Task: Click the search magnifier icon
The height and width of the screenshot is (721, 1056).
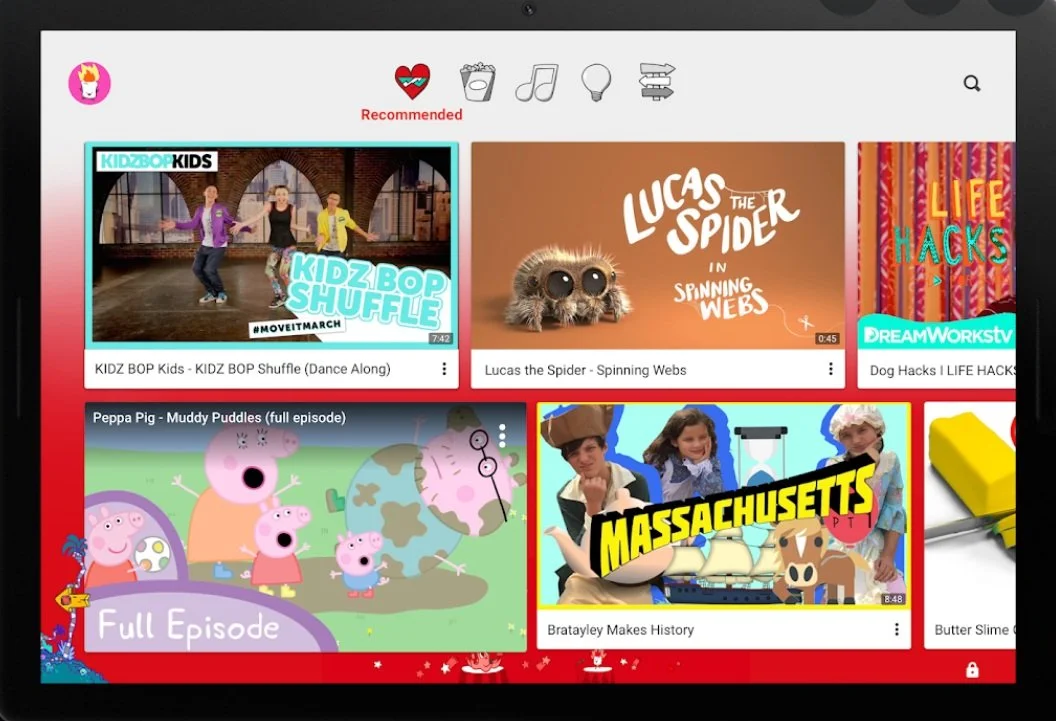Action: click(x=972, y=83)
